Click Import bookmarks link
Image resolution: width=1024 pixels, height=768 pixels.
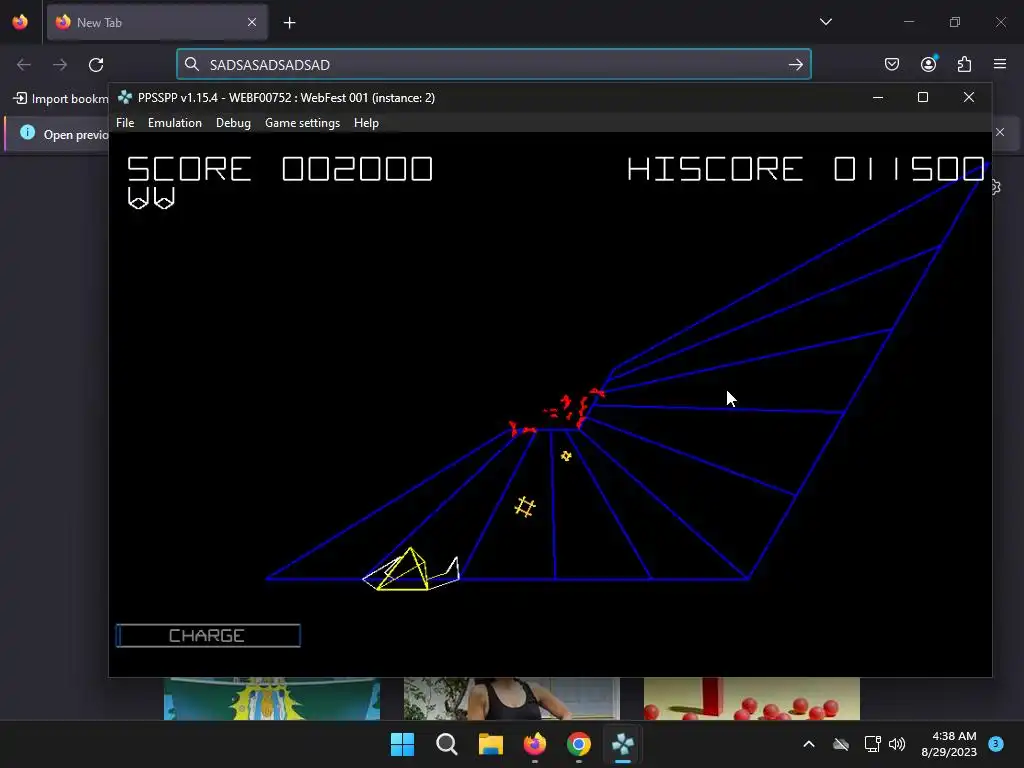61,99
